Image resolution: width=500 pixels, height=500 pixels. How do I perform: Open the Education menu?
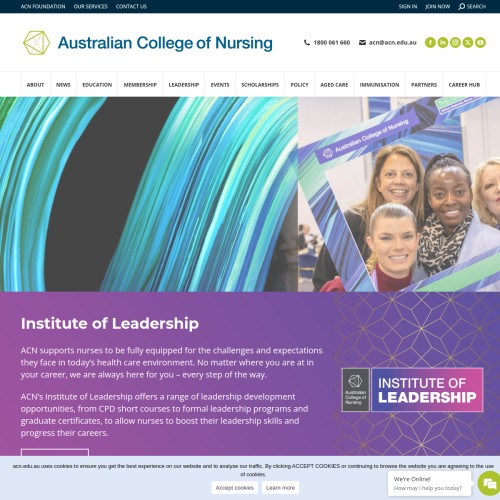coord(97,85)
